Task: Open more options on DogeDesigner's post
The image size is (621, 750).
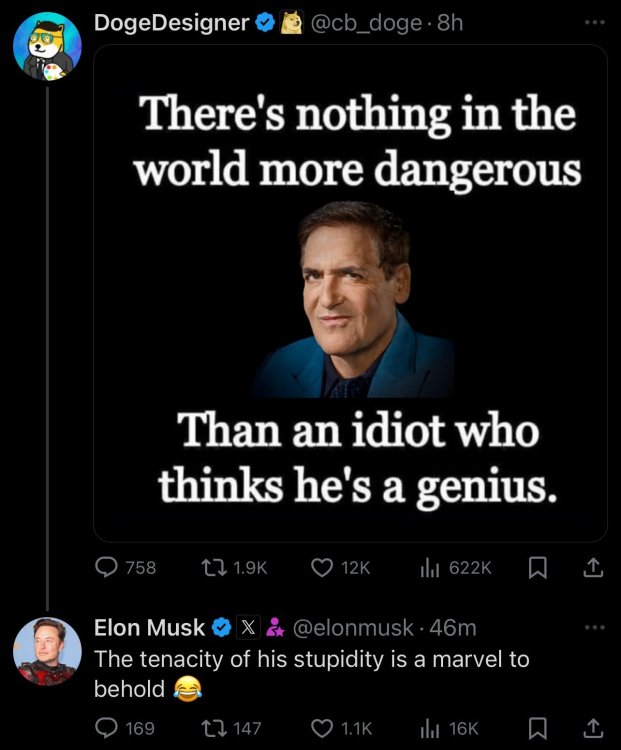Action: click(594, 22)
